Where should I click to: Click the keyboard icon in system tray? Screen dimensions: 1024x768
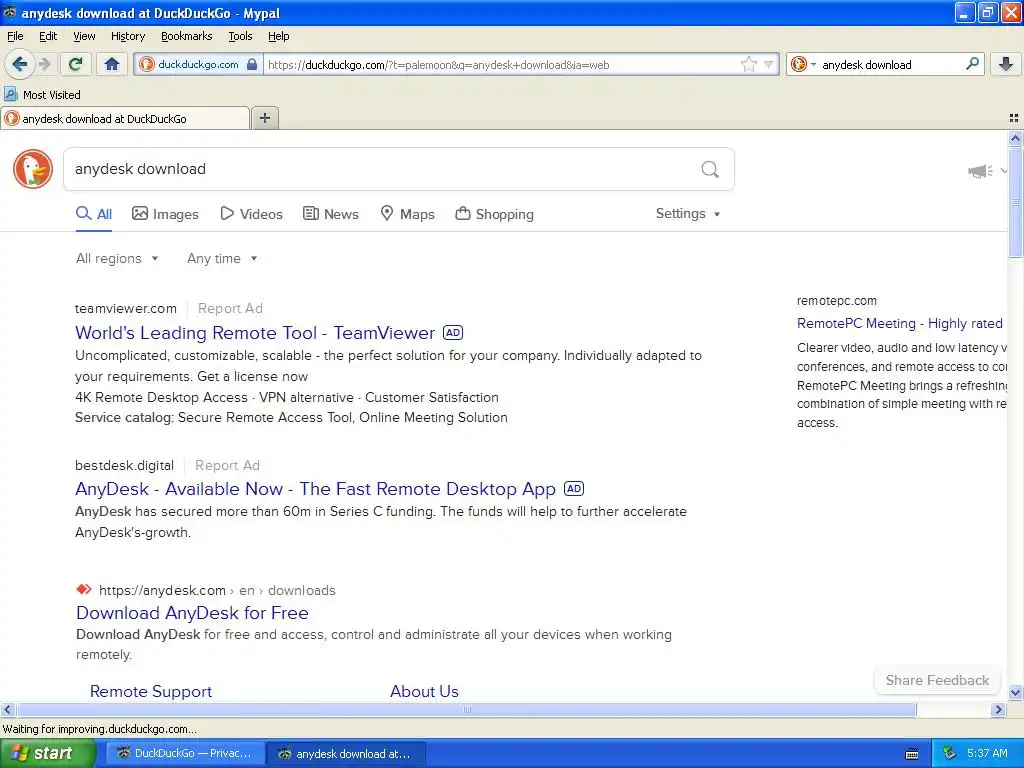pos(912,754)
